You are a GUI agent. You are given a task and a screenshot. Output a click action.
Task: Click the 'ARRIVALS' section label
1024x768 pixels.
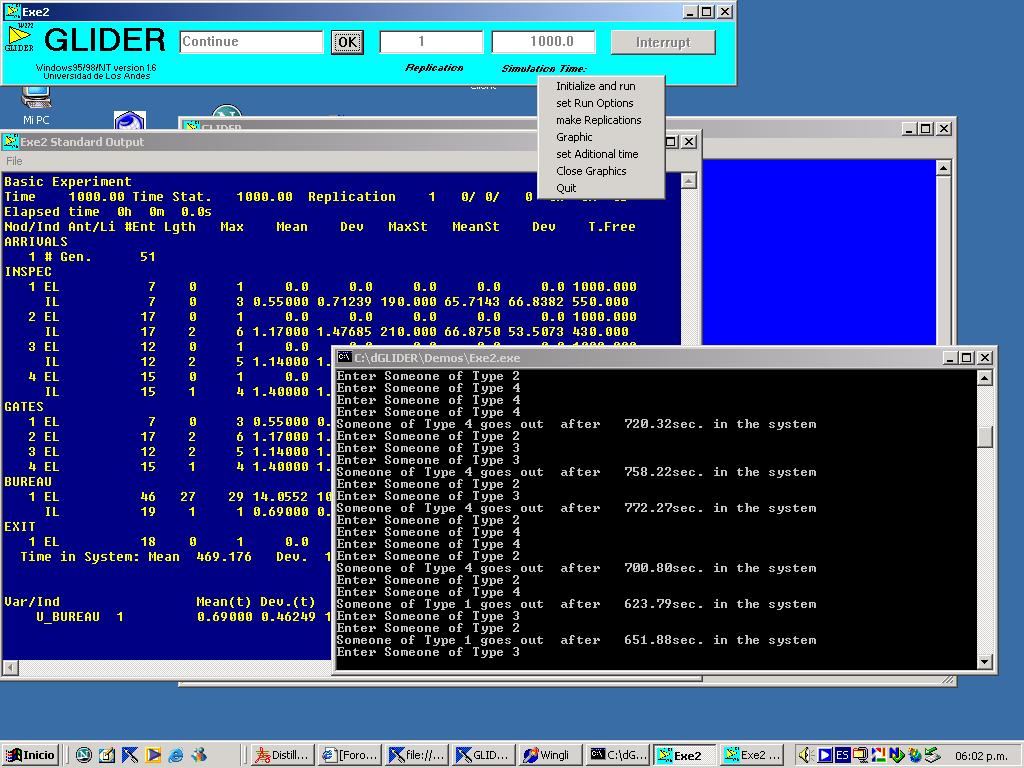(36, 242)
